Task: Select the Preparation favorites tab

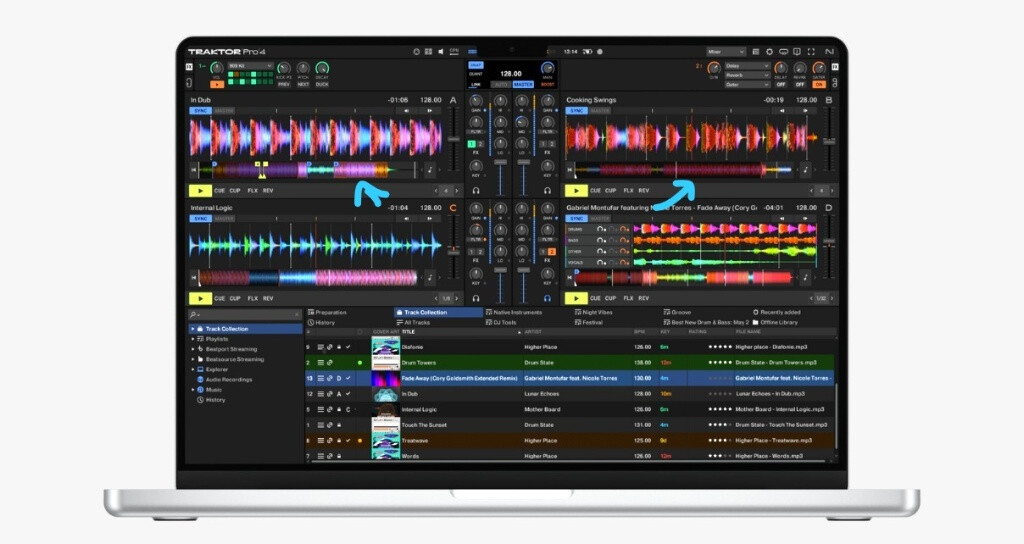Action: click(327, 312)
